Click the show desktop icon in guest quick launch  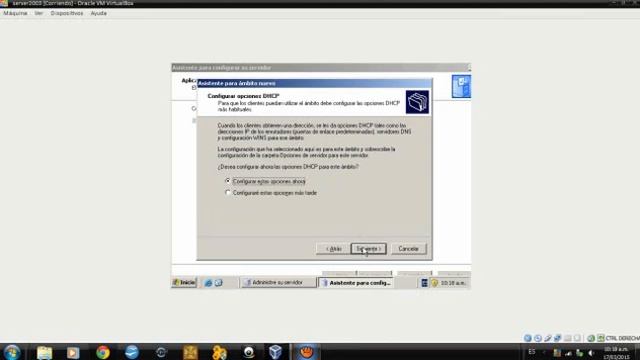[218, 282]
